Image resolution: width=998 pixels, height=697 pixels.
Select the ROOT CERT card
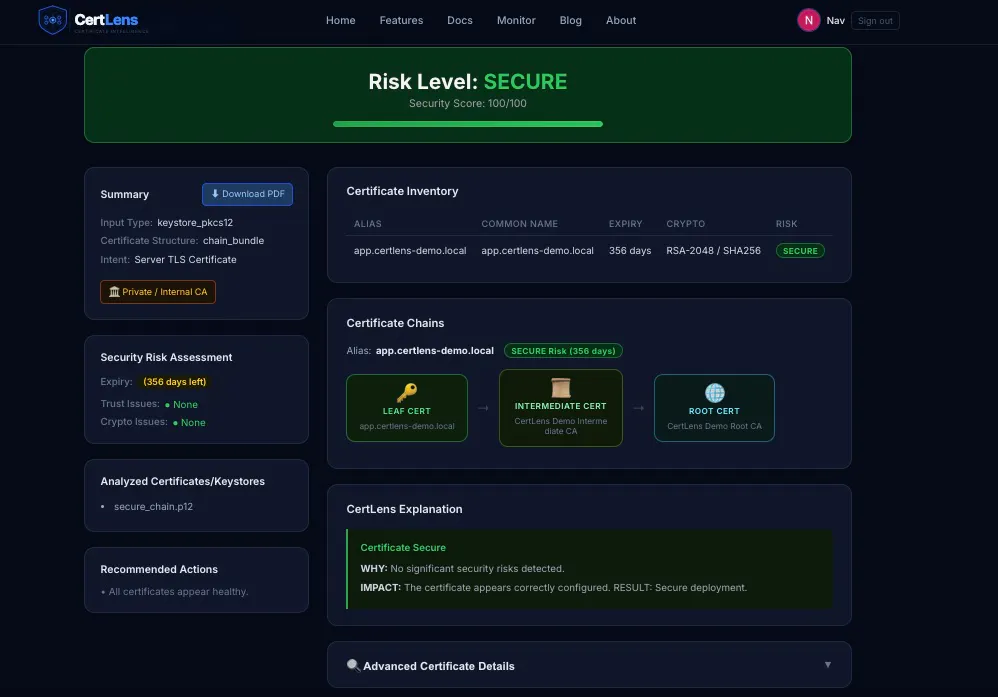714,408
